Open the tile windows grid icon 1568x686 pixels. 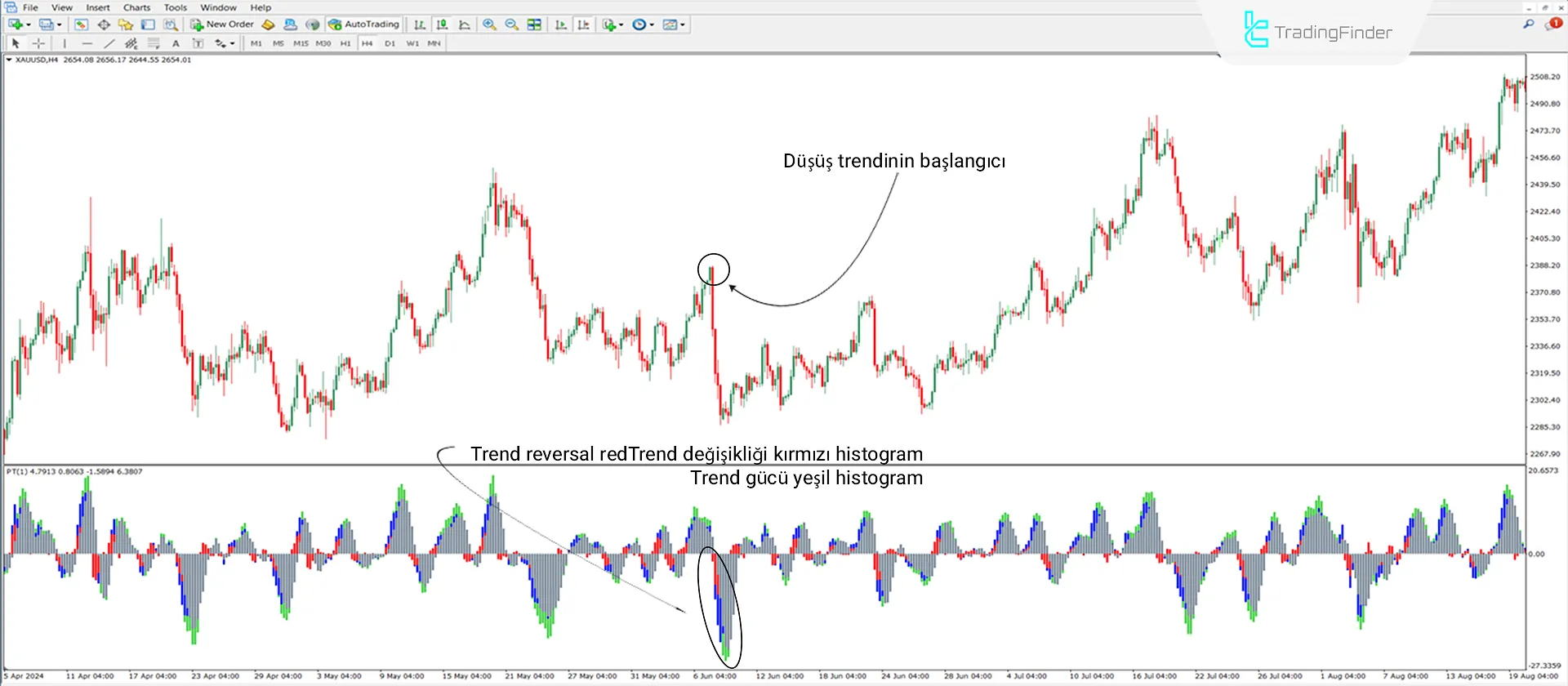click(x=534, y=24)
